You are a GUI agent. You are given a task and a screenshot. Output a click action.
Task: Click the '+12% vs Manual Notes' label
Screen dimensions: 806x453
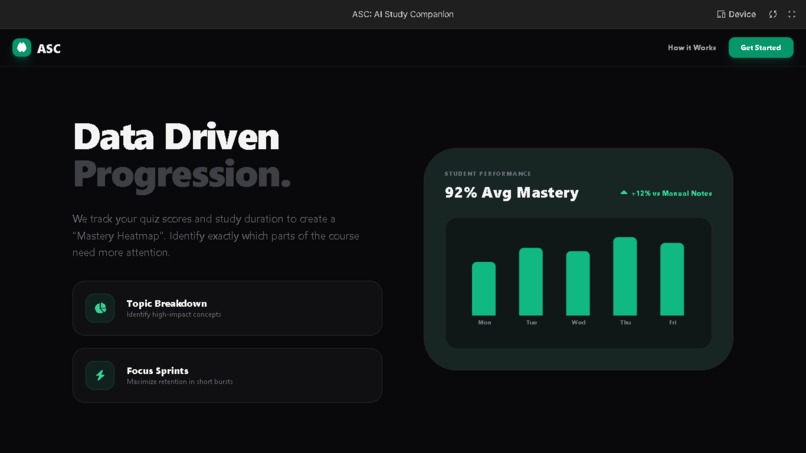point(672,193)
